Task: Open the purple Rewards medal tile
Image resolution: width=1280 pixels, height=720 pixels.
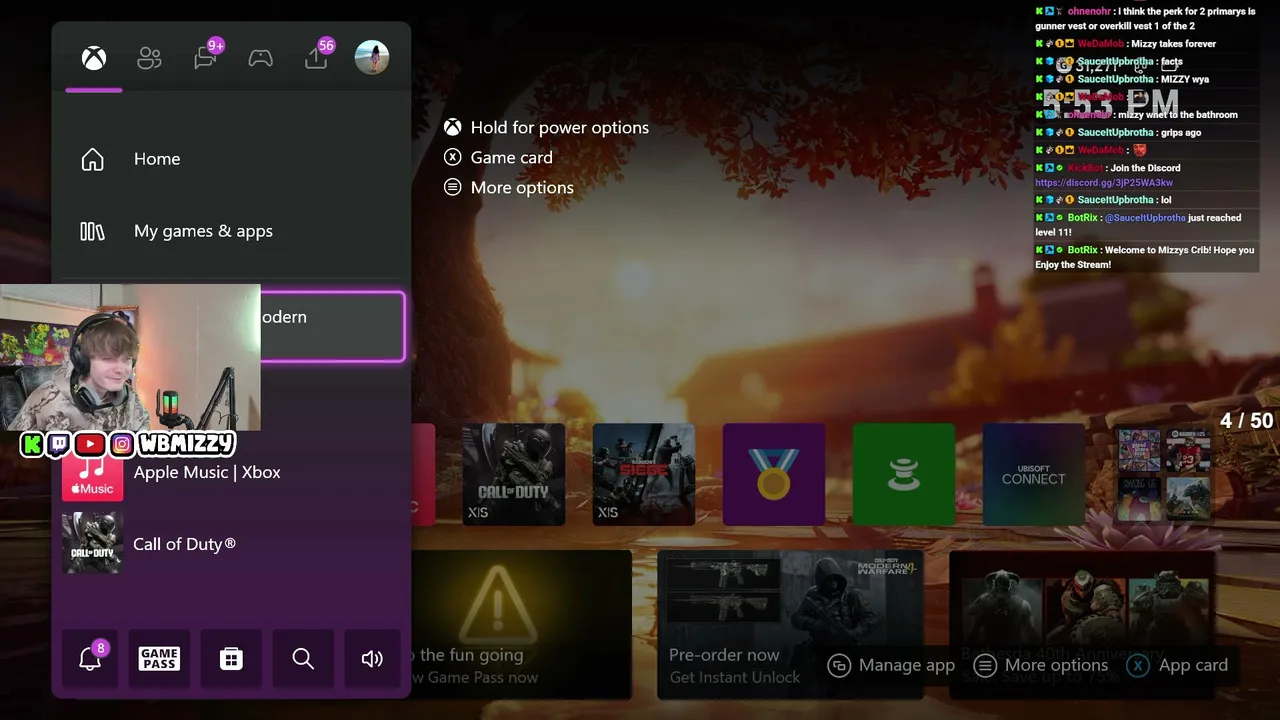Action: pyautogui.click(x=774, y=474)
